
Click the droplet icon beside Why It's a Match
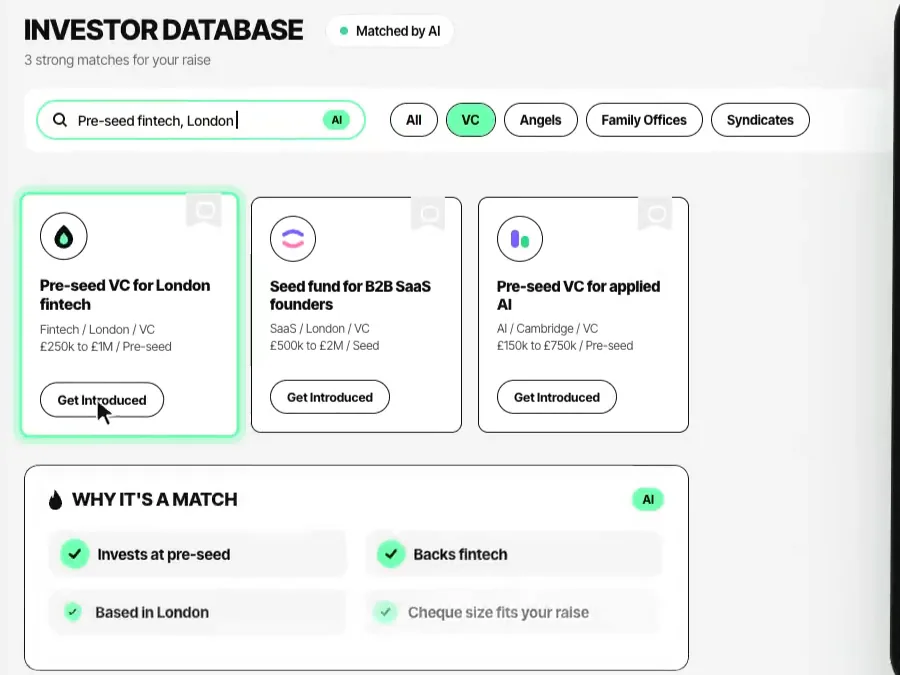(55, 500)
